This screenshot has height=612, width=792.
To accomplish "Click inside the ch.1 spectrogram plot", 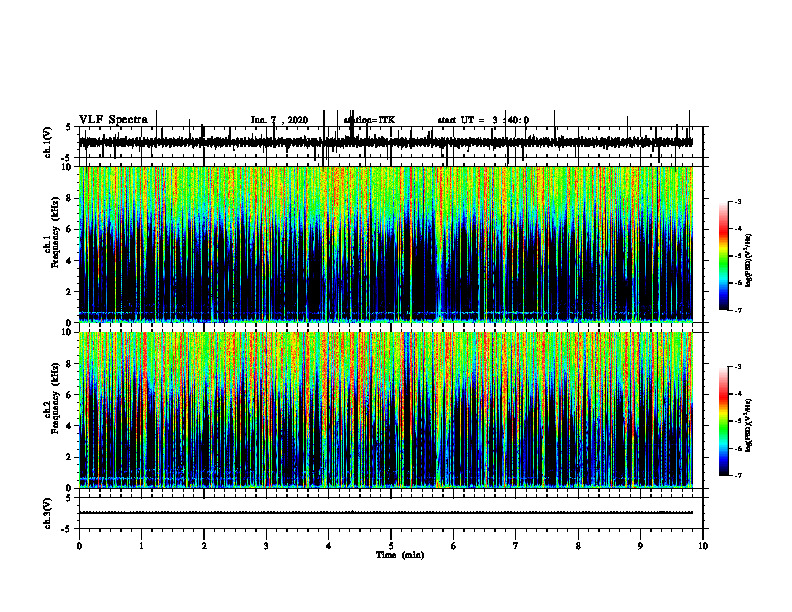I will (x=386, y=244).
